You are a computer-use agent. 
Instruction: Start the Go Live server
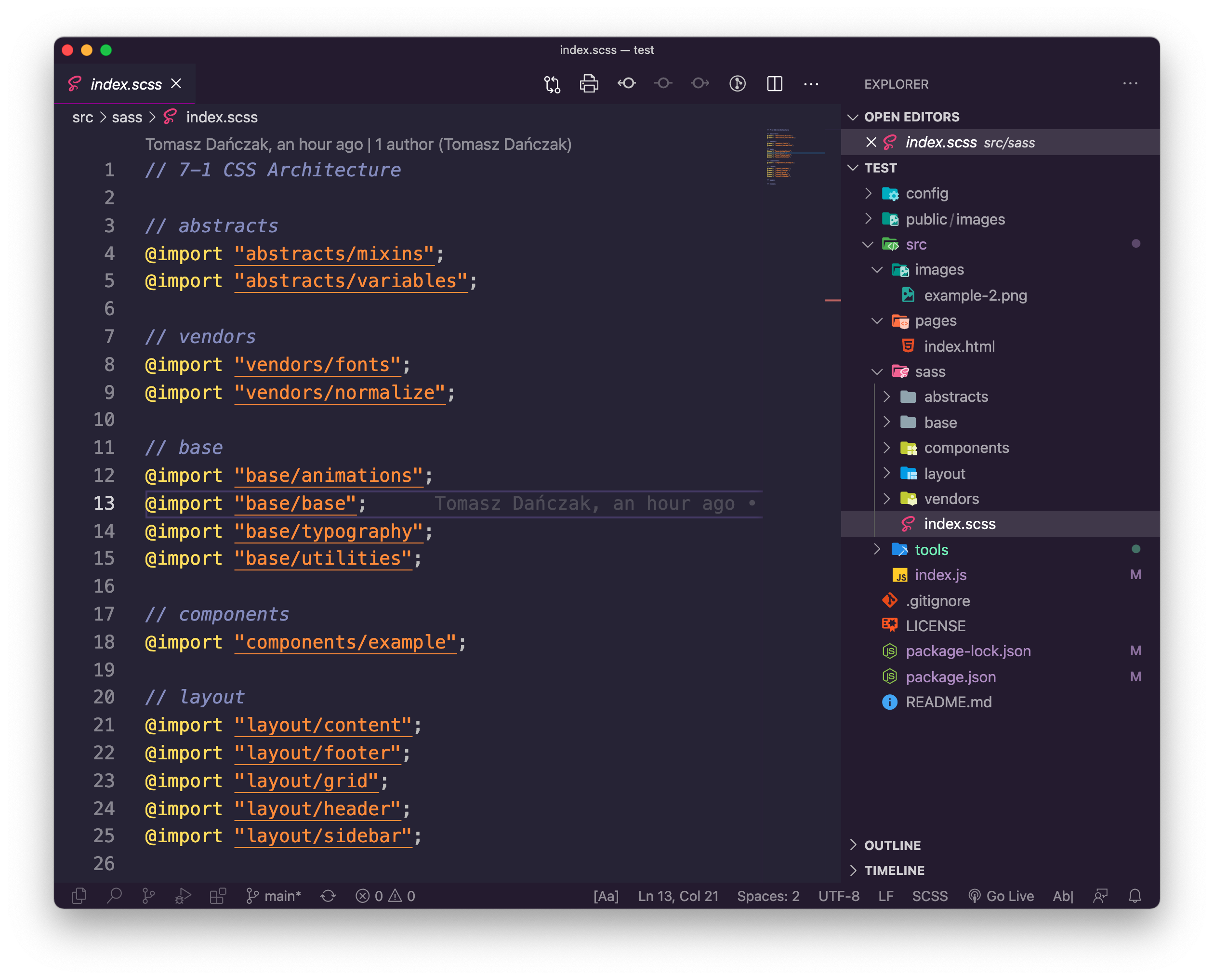tap(1001, 896)
